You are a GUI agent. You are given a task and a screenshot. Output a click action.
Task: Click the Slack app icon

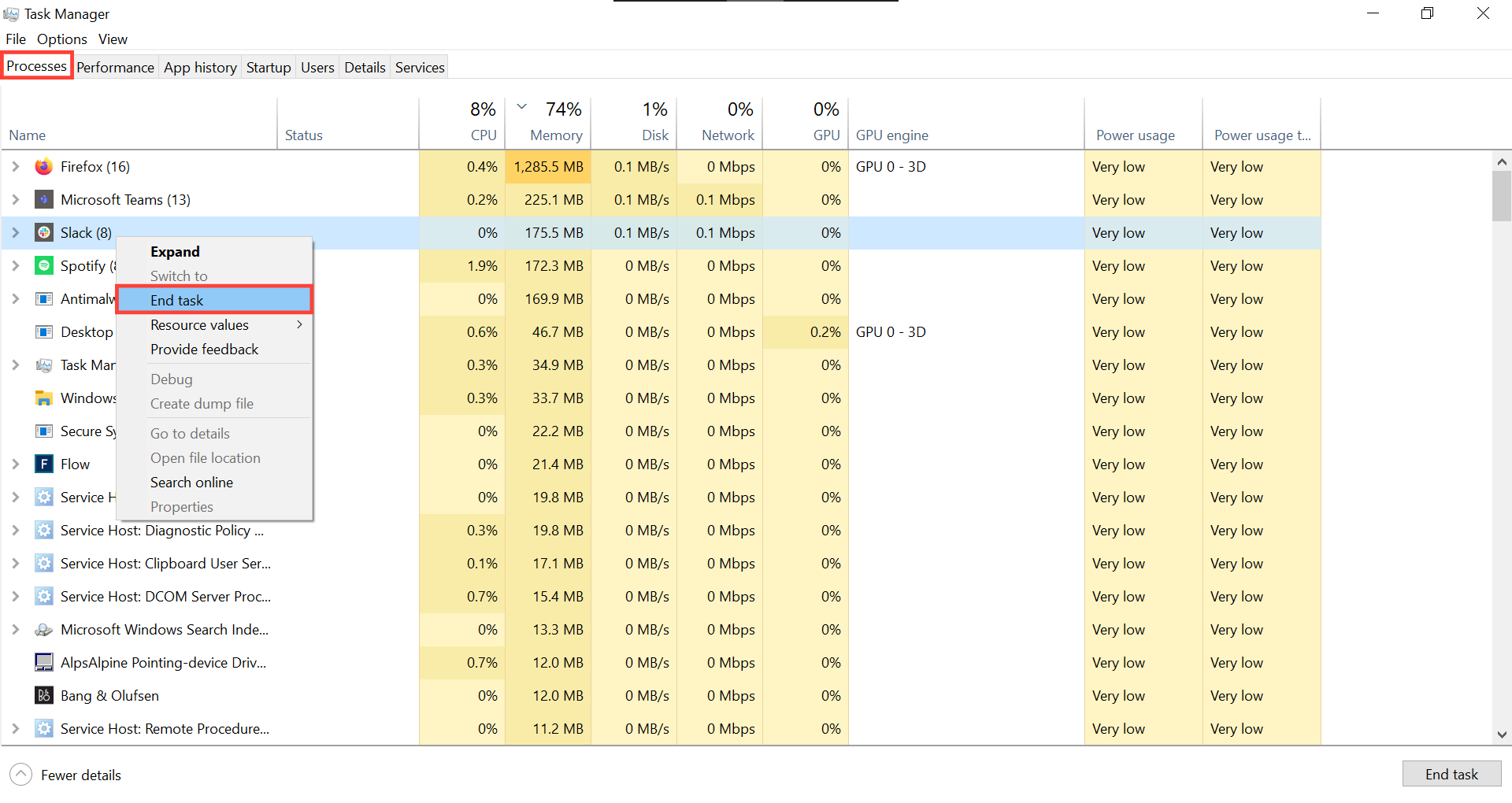pos(43,232)
